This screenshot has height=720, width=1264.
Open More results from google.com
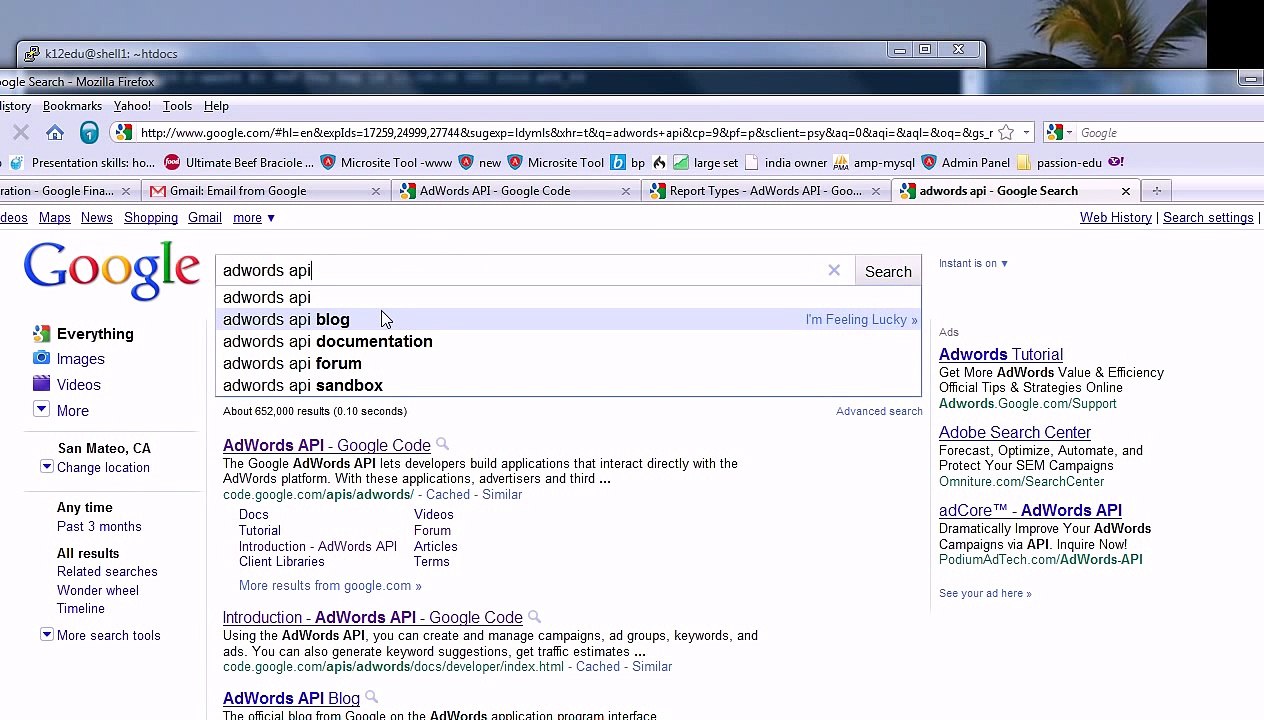(330, 586)
